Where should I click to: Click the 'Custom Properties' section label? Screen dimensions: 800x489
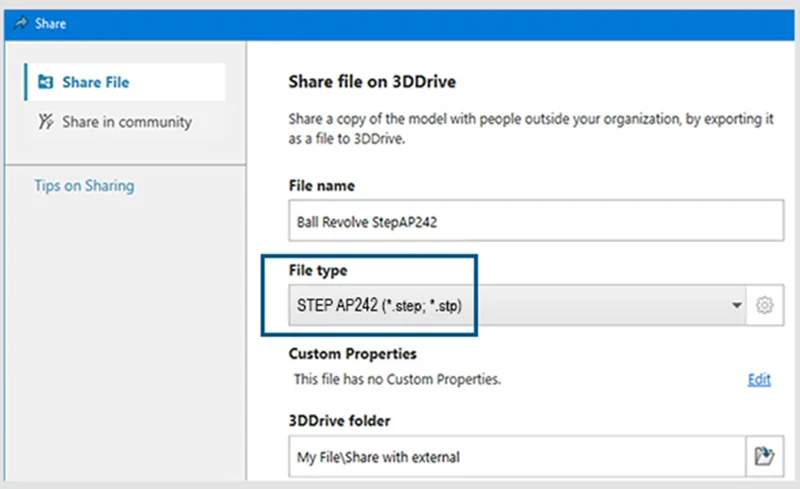[x=352, y=354]
